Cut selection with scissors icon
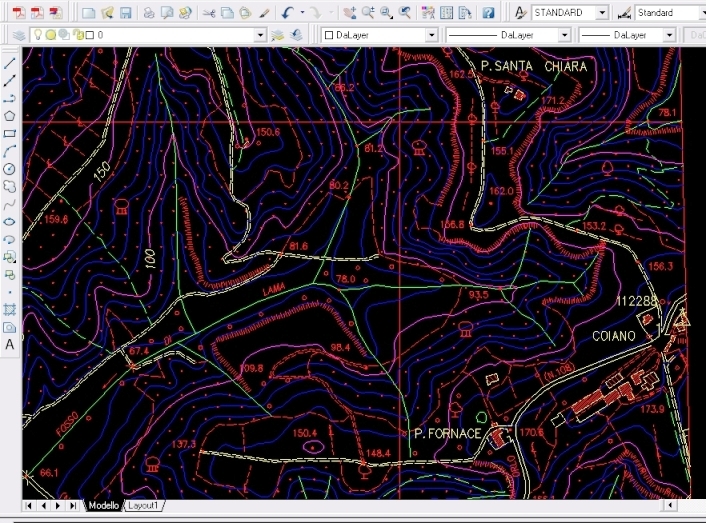The width and height of the screenshot is (706, 523). (x=209, y=13)
